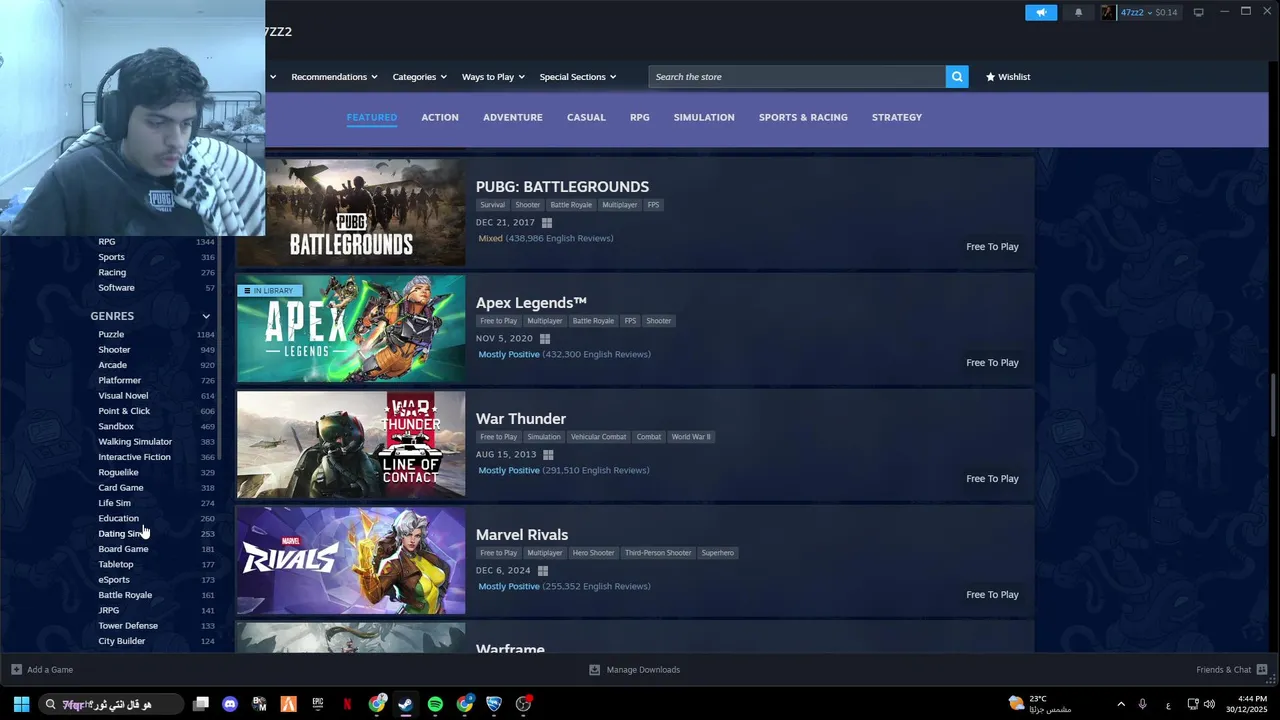Open Marvel Rivals title link

pos(522,534)
